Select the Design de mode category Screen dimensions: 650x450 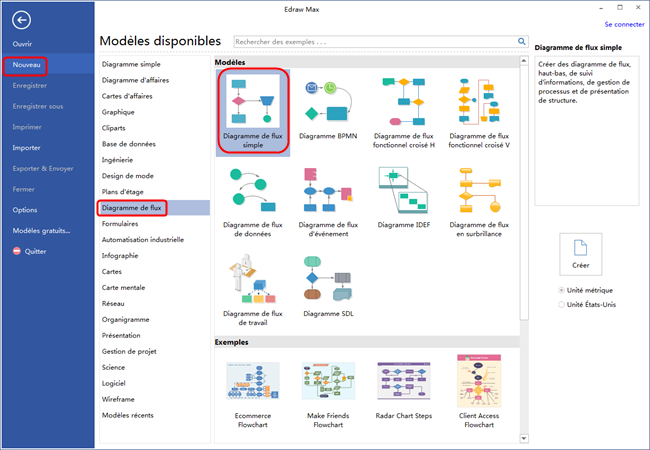pyautogui.click(x=128, y=176)
